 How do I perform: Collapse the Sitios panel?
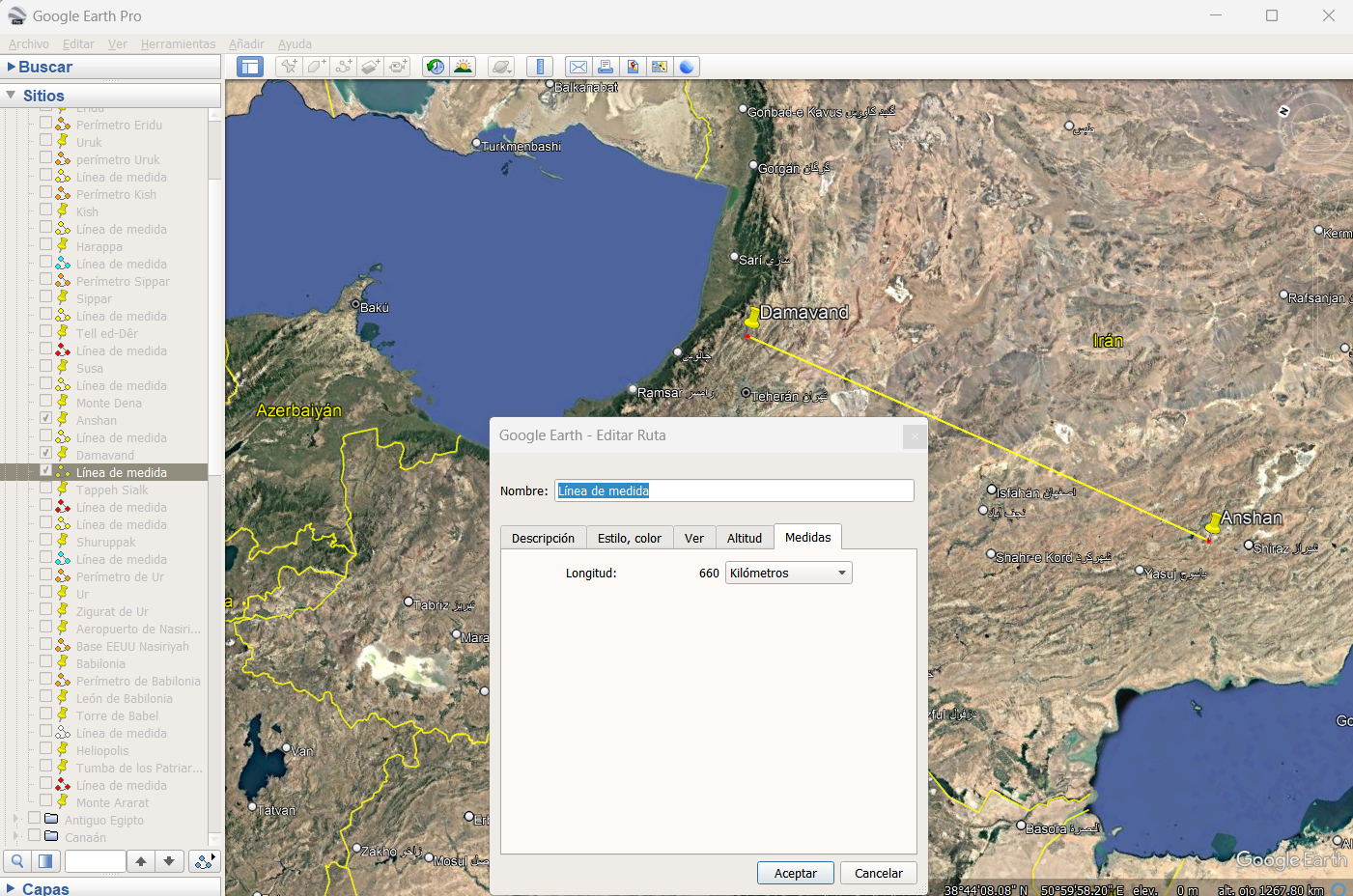coord(12,96)
